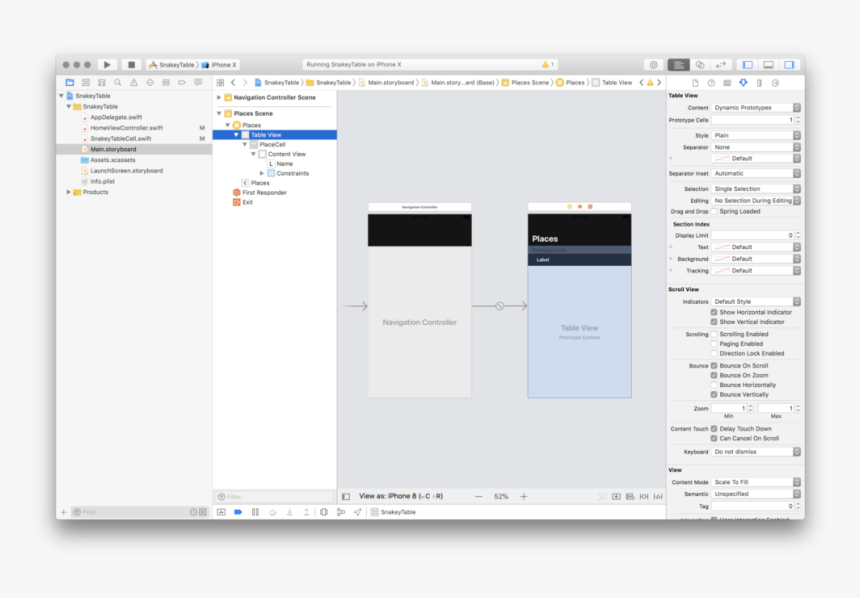Open the Quick Help inspector
Screen dimensions: 860x598
(x=711, y=82)
